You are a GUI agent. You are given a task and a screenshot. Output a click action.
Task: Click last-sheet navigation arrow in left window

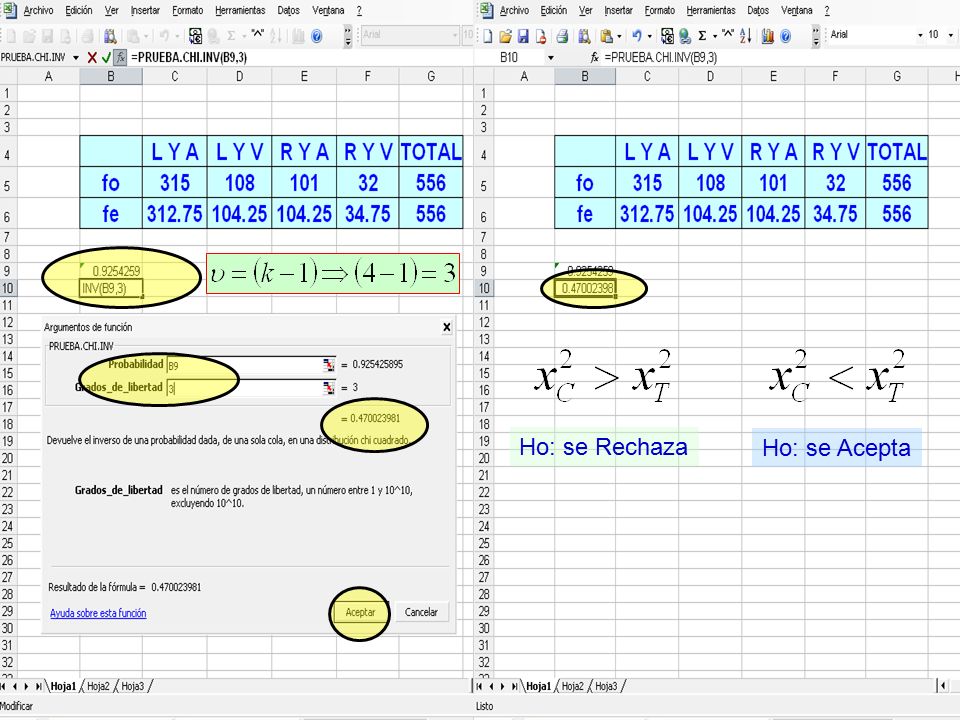click(x=39, y=686)
